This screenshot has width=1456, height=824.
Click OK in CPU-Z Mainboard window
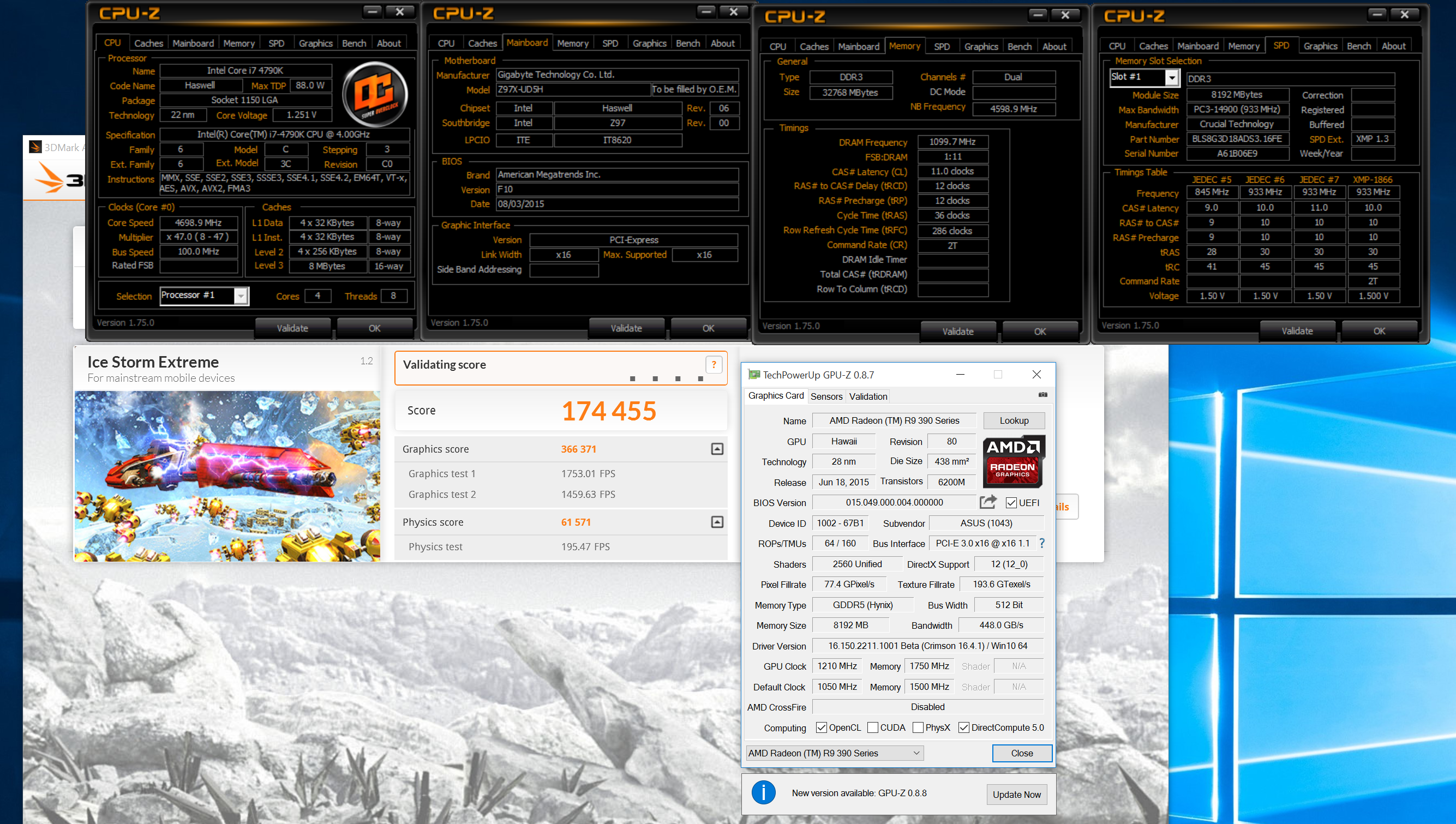(x=708, y=328)
